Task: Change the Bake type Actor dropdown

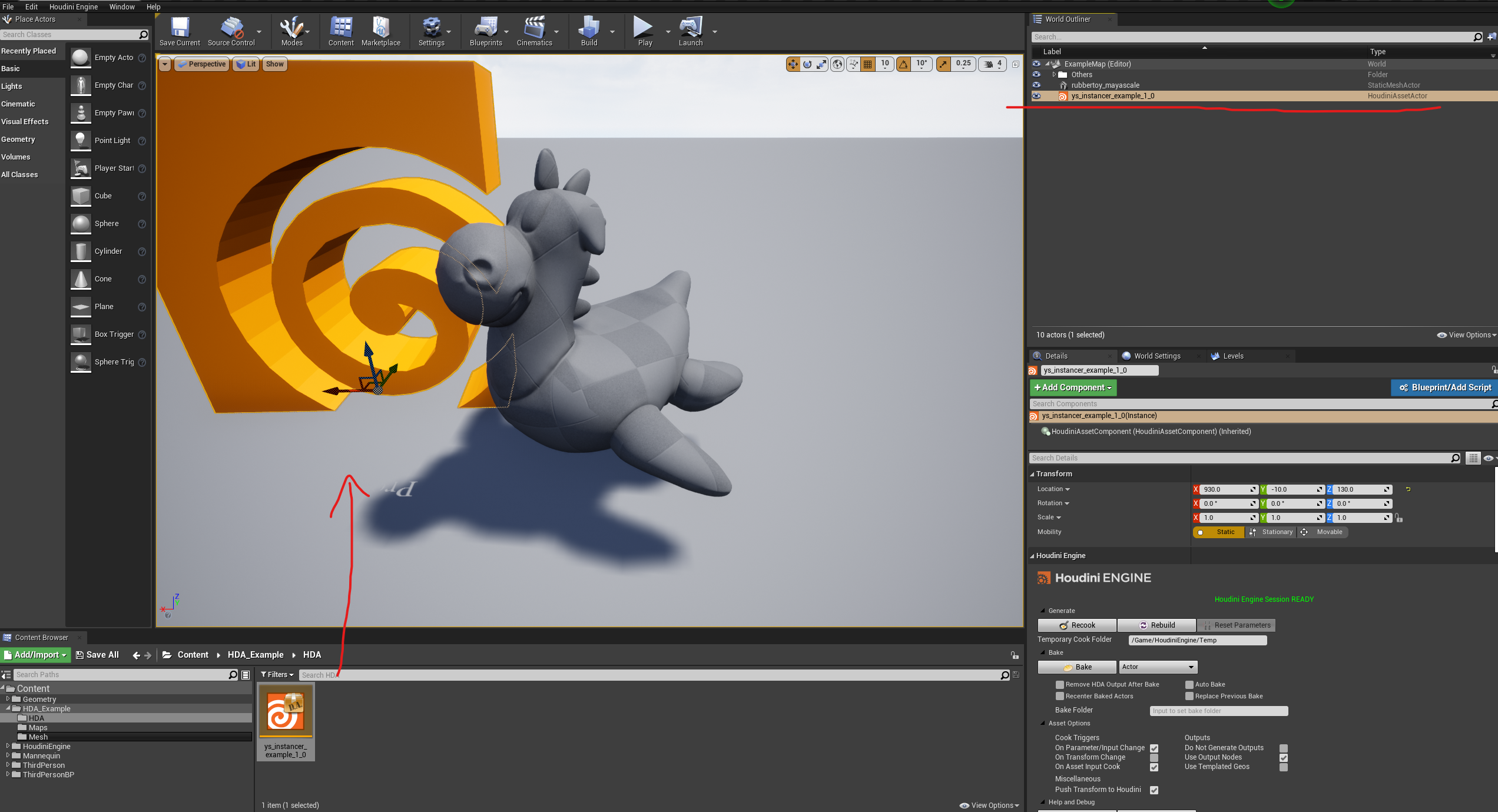Action: pos(1157,667)
